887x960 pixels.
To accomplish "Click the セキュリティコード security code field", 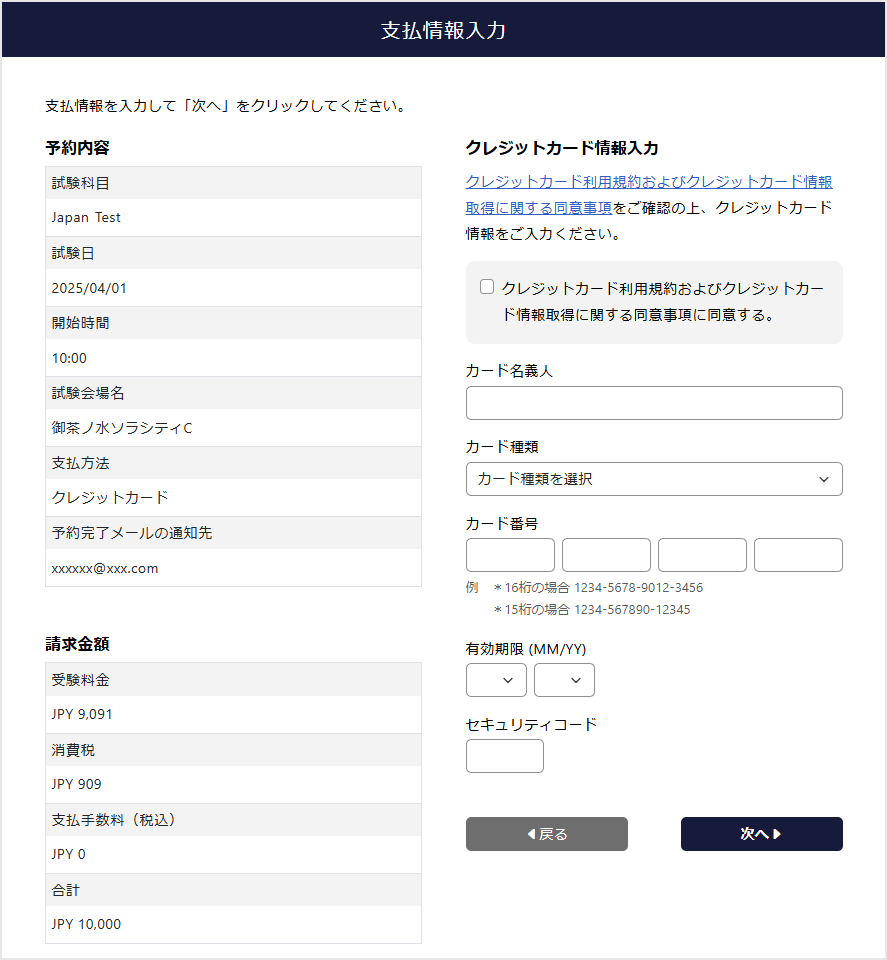I will click(x=504, y=756).
